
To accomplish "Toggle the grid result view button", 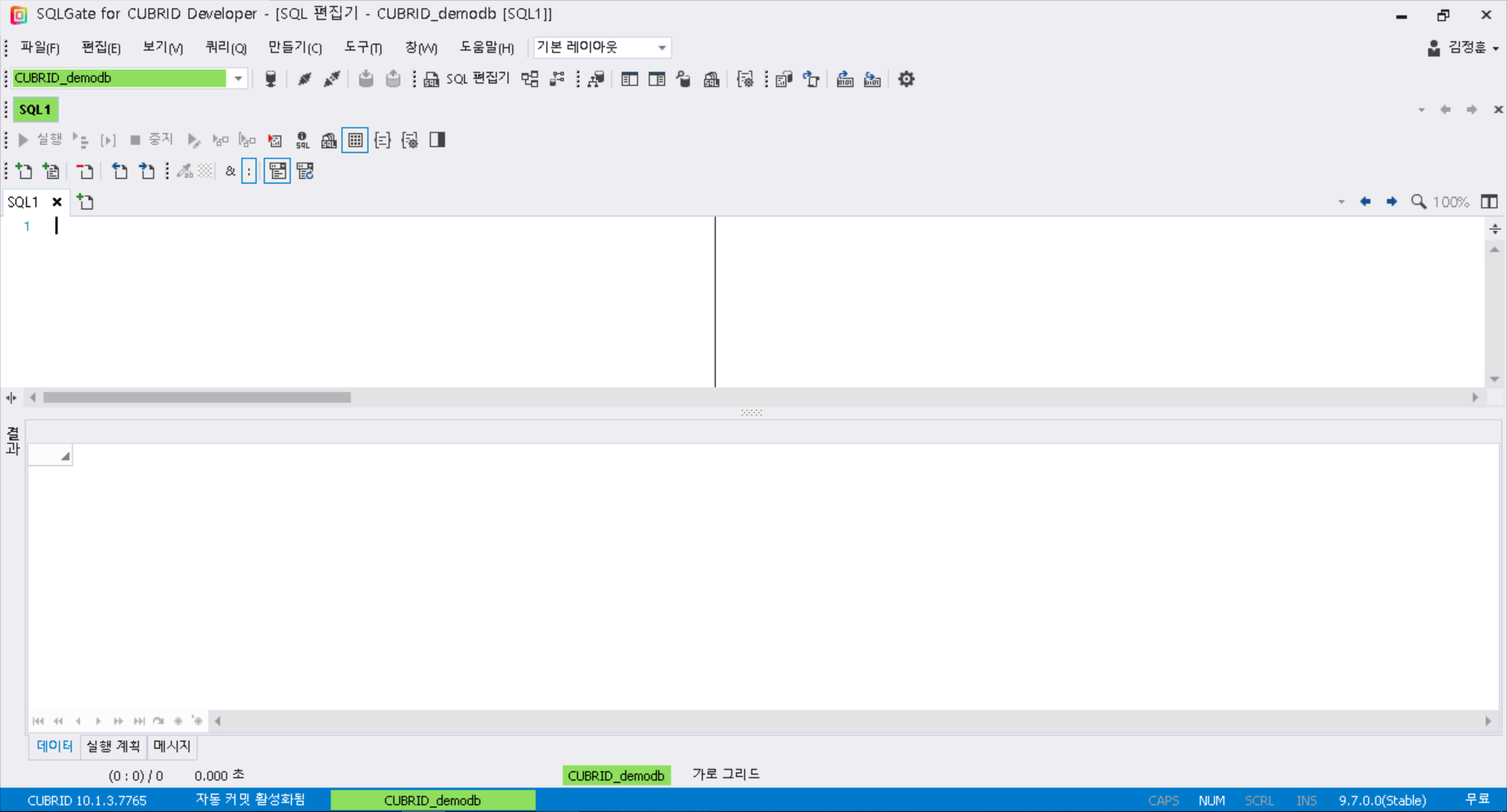I will [x=356, y=140].
